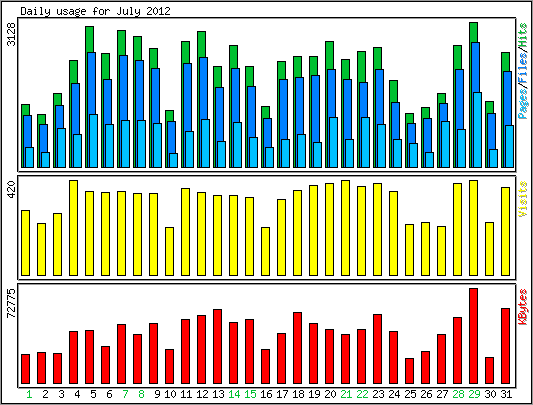The width and height of the screenshot is (533, 405).
Task: Click the red "KBytes" legend label
Action: 523,307
